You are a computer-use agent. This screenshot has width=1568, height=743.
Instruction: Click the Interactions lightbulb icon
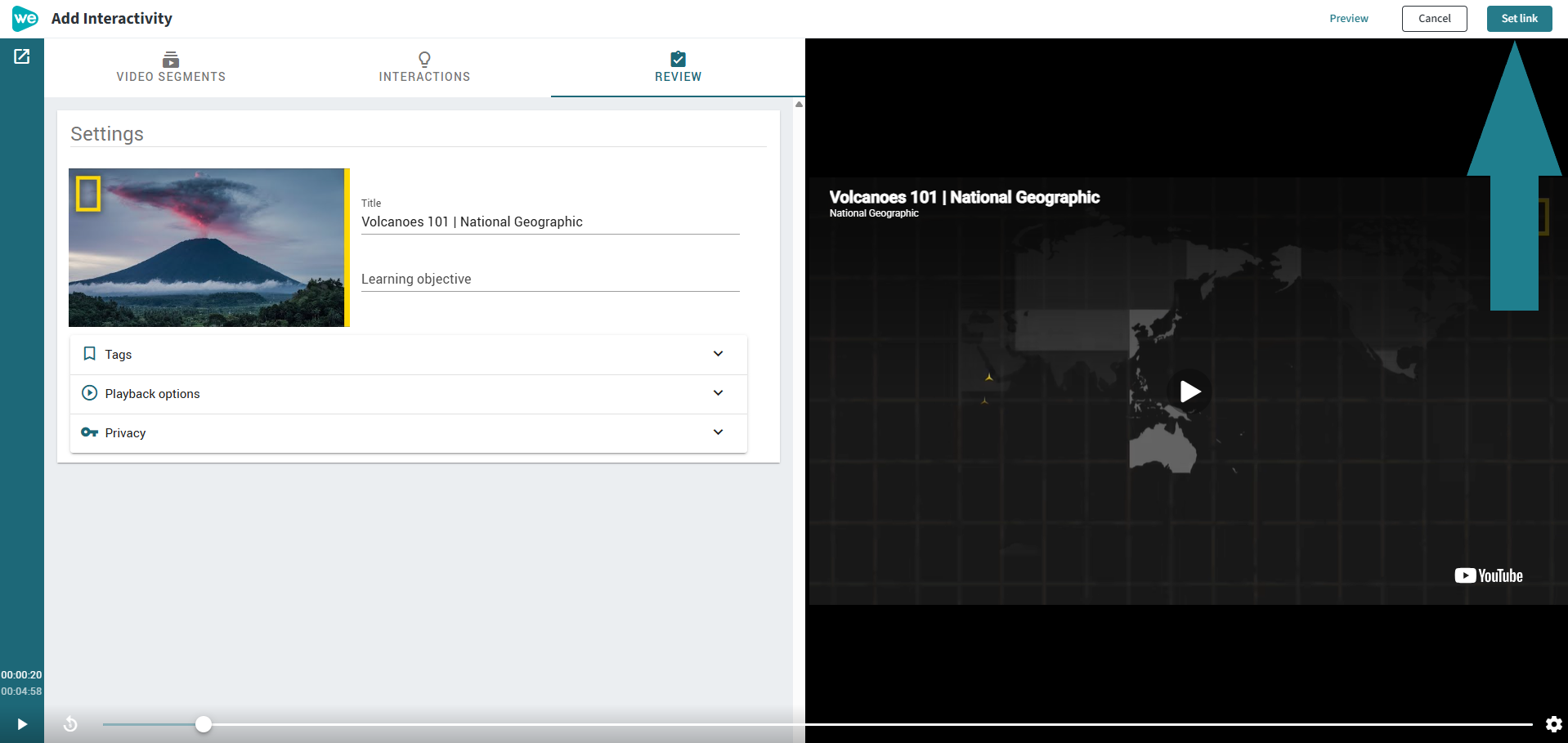pyautogui.click(x=424, y=59)
